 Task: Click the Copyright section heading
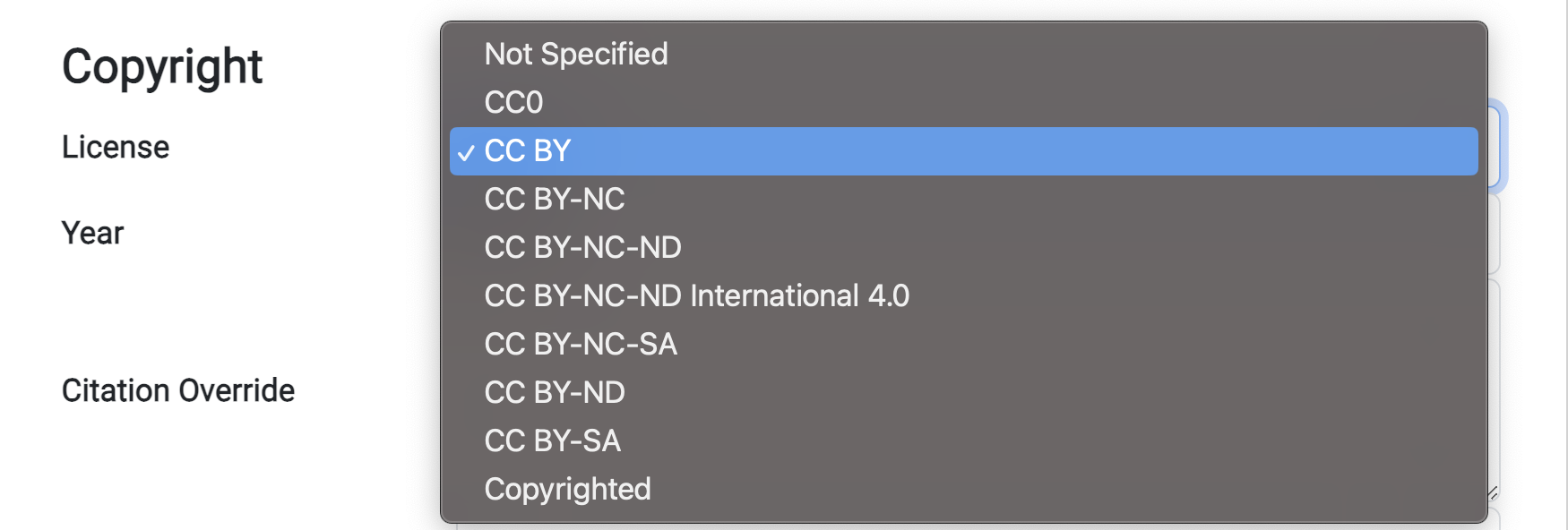162,67
